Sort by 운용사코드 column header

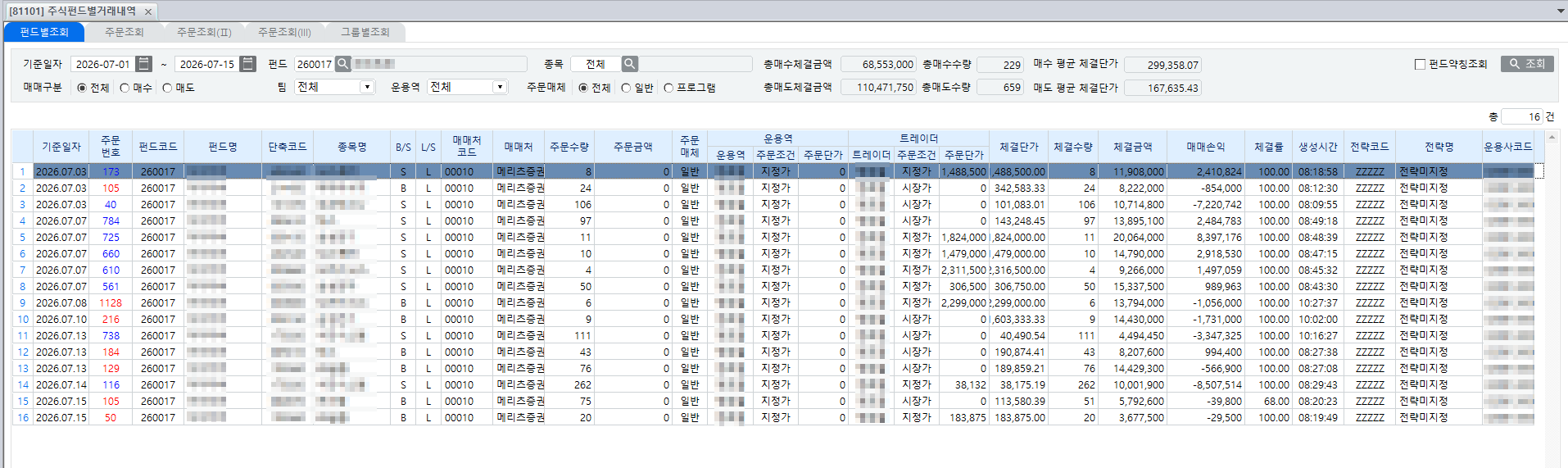pyautogui.click(x=1507, y=147)
